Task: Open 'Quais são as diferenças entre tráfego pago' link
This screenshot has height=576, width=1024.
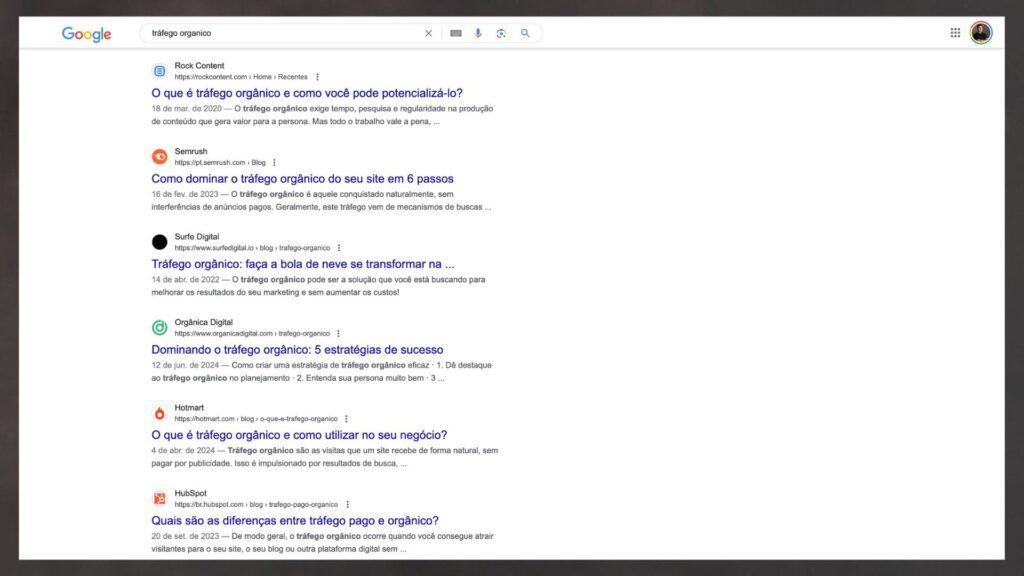Action: tap(295, 521)
